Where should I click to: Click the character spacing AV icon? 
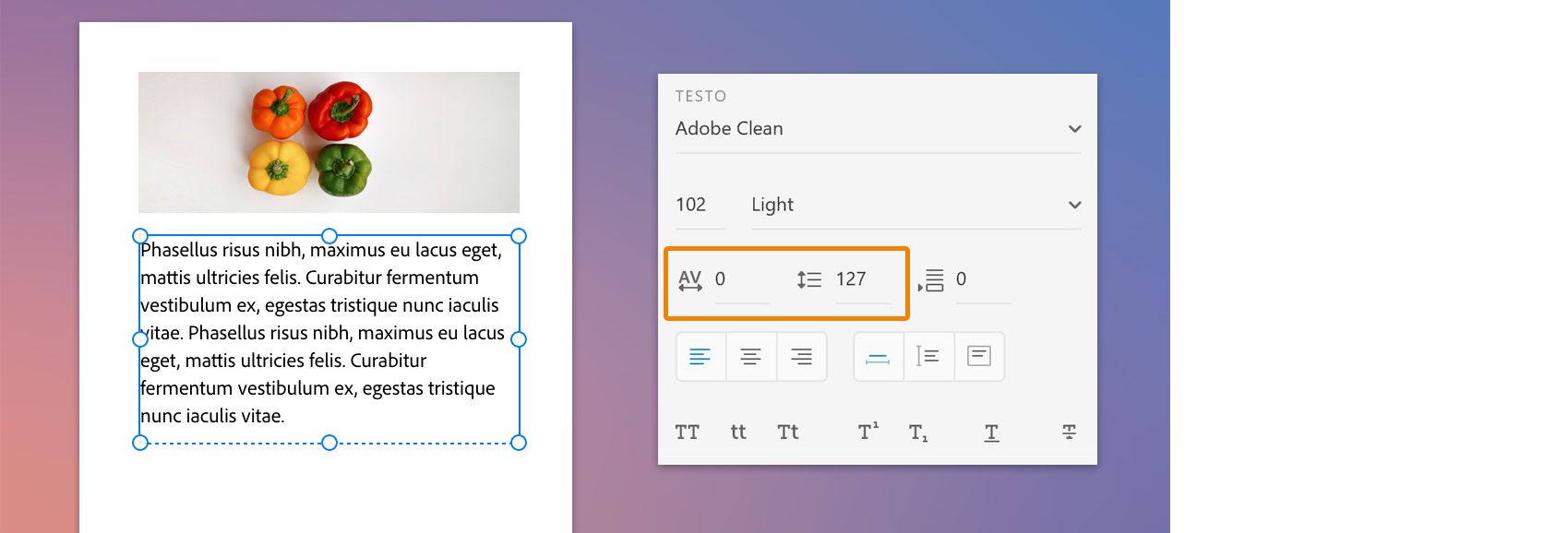pyautogui.click(x=690, y=280)
